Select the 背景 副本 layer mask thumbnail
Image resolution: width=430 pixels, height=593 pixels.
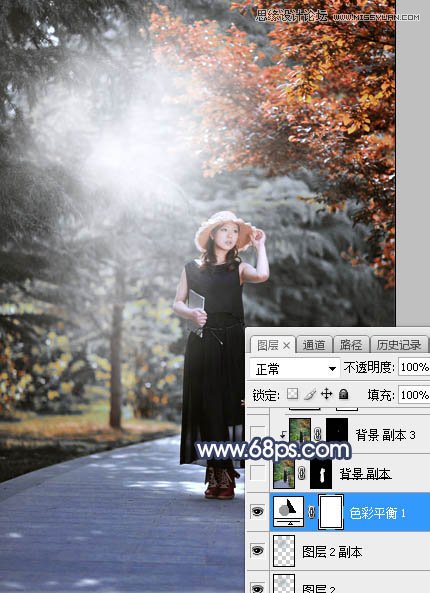pyautogui.click(x=321, y=473)
